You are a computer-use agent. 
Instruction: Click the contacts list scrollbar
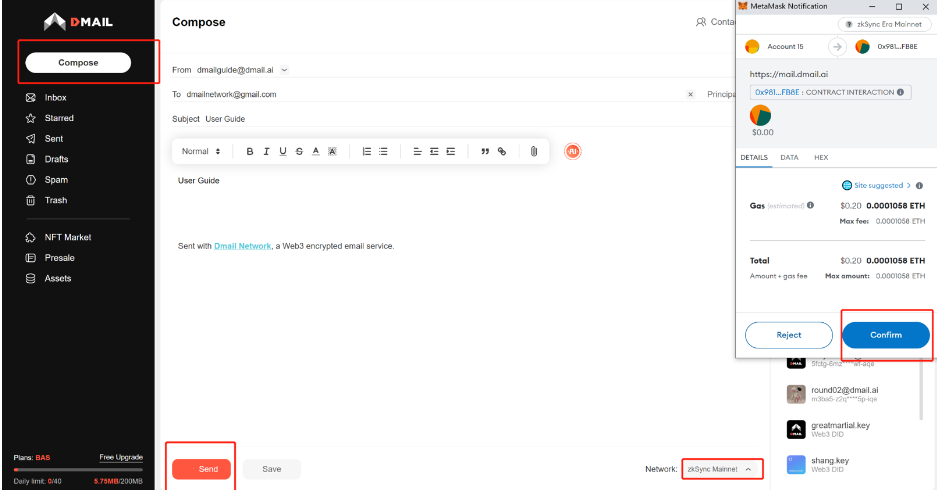point(923,388)
